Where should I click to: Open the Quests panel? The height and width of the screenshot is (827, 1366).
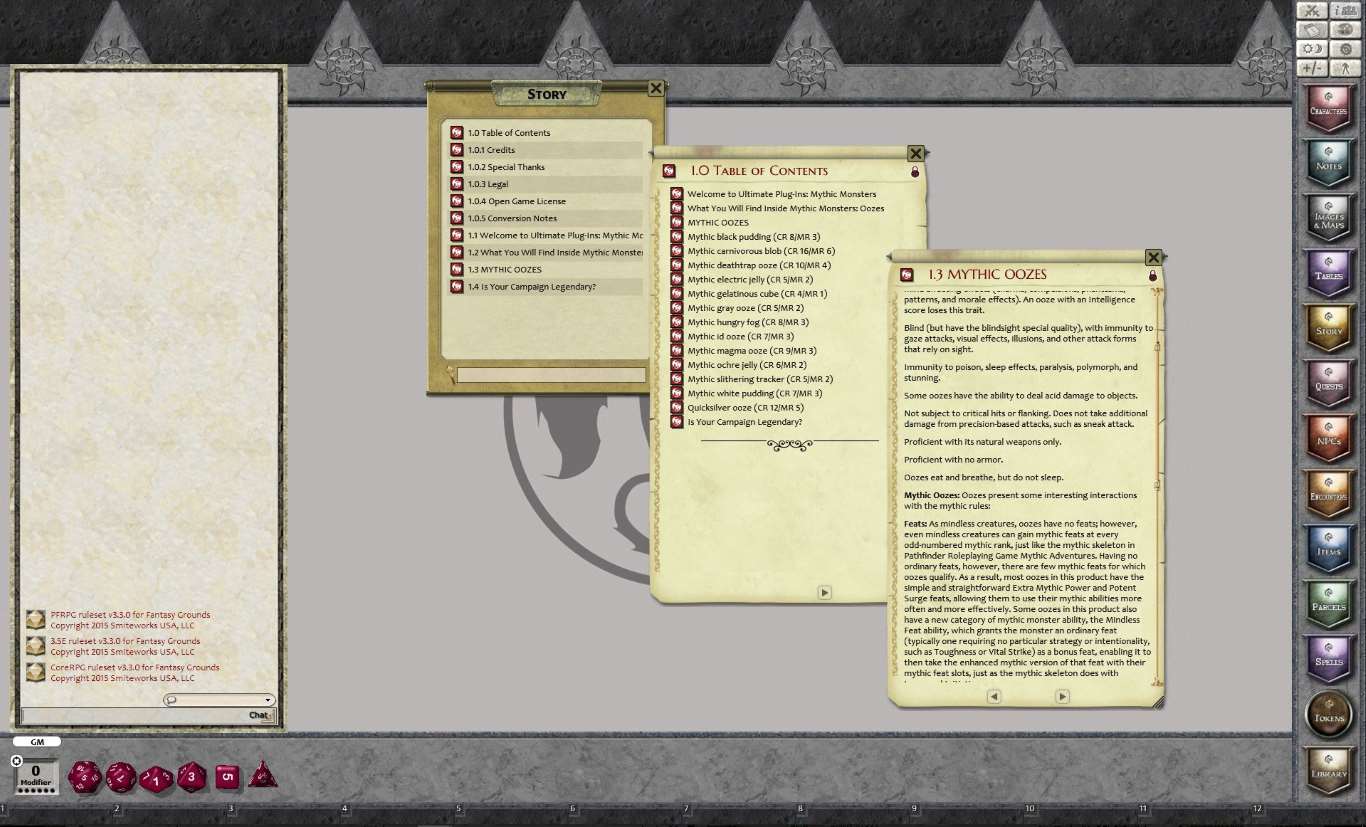coord(1328,383)
